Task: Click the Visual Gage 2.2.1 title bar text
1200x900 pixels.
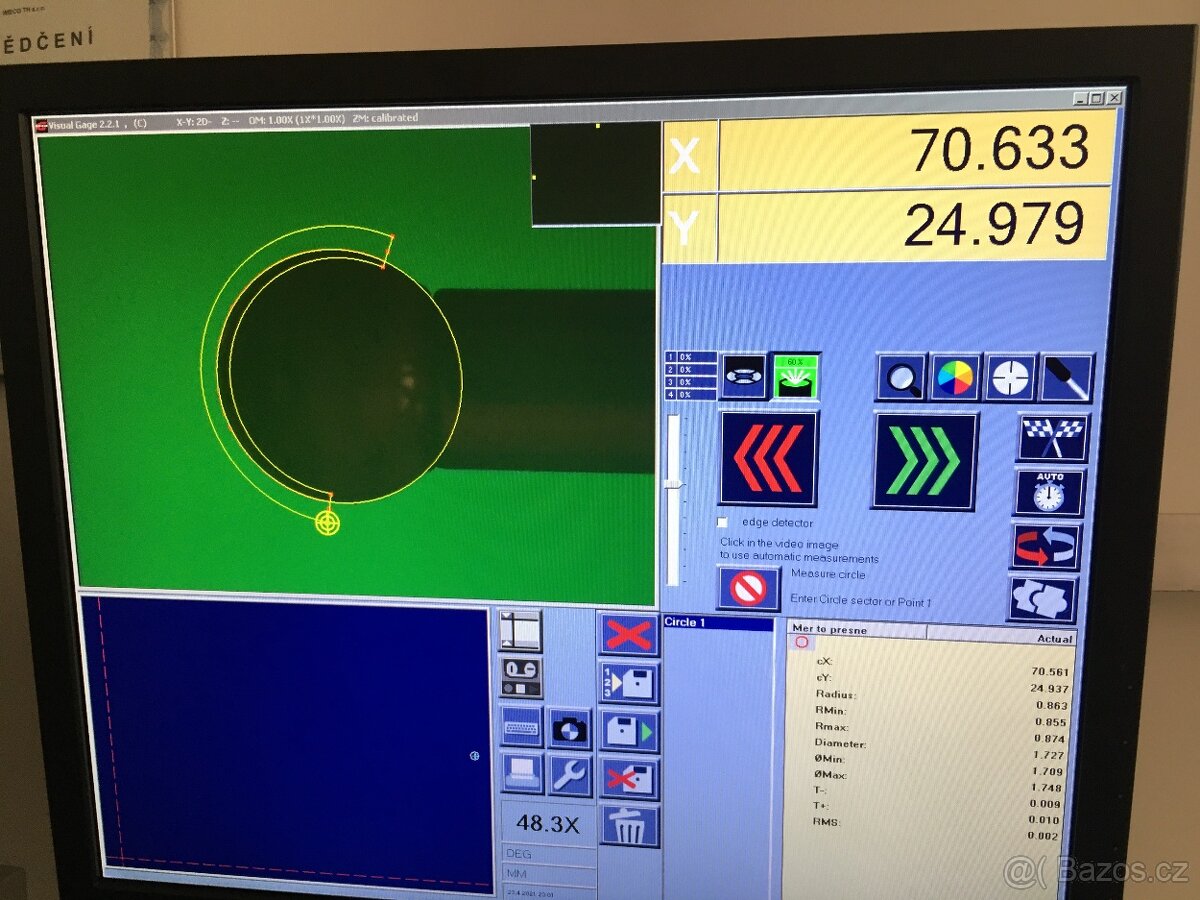Action: point(84,124)
